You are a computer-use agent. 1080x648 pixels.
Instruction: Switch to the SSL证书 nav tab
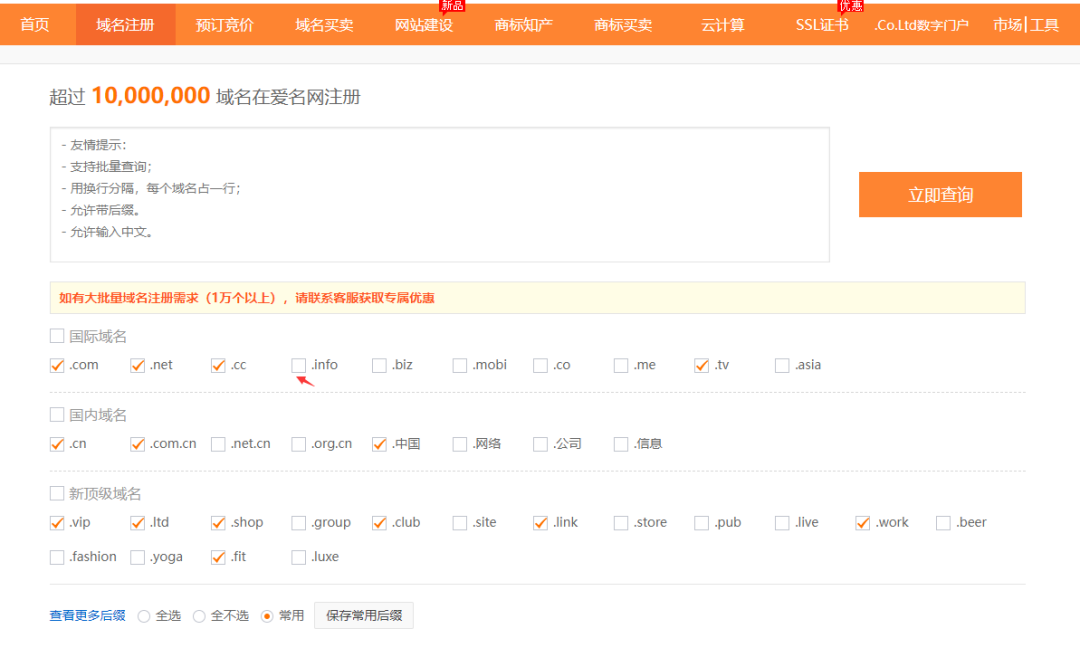[x=822, y=24]
